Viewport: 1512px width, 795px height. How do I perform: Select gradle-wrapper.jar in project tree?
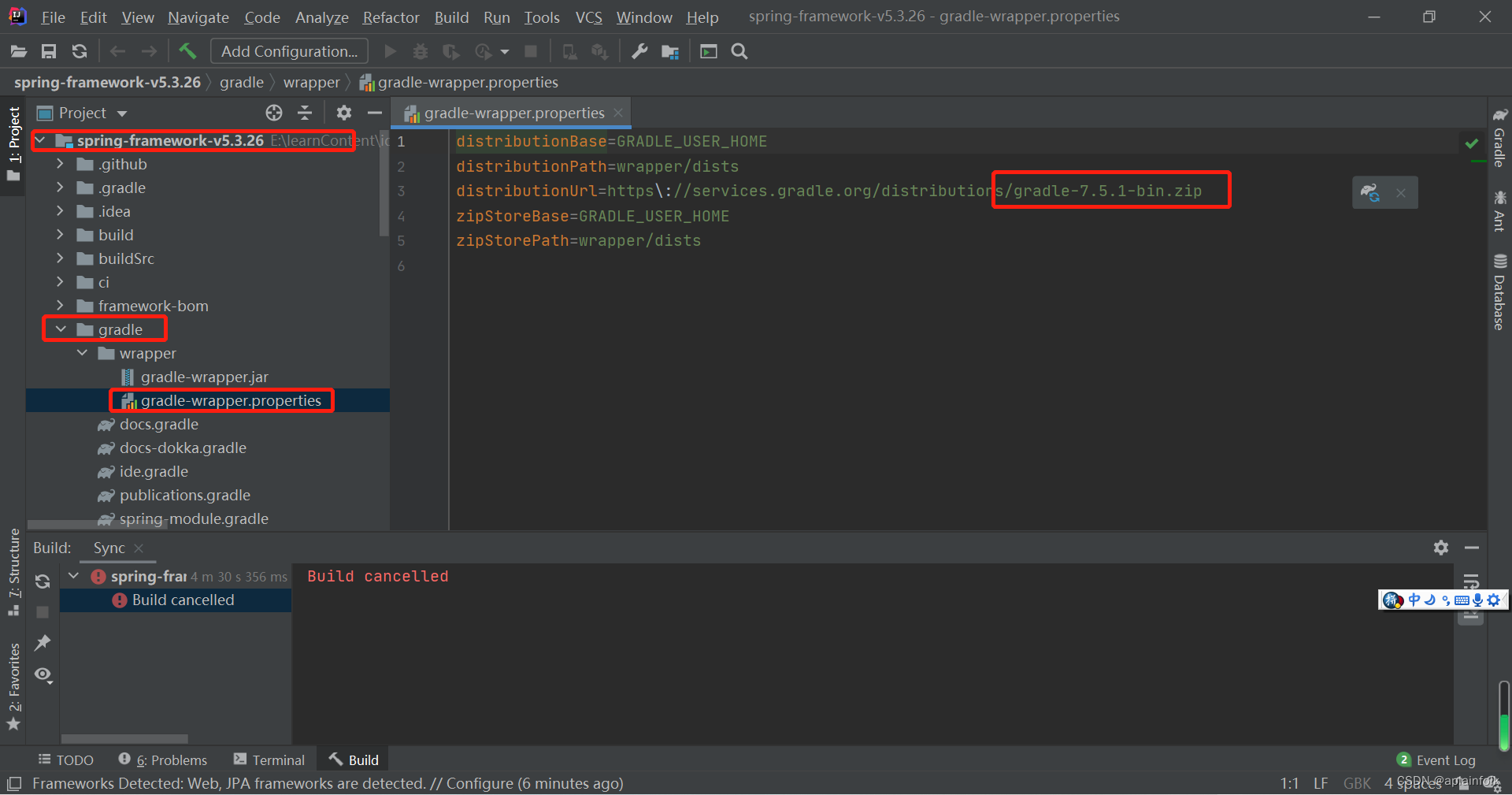coord(205,377)
